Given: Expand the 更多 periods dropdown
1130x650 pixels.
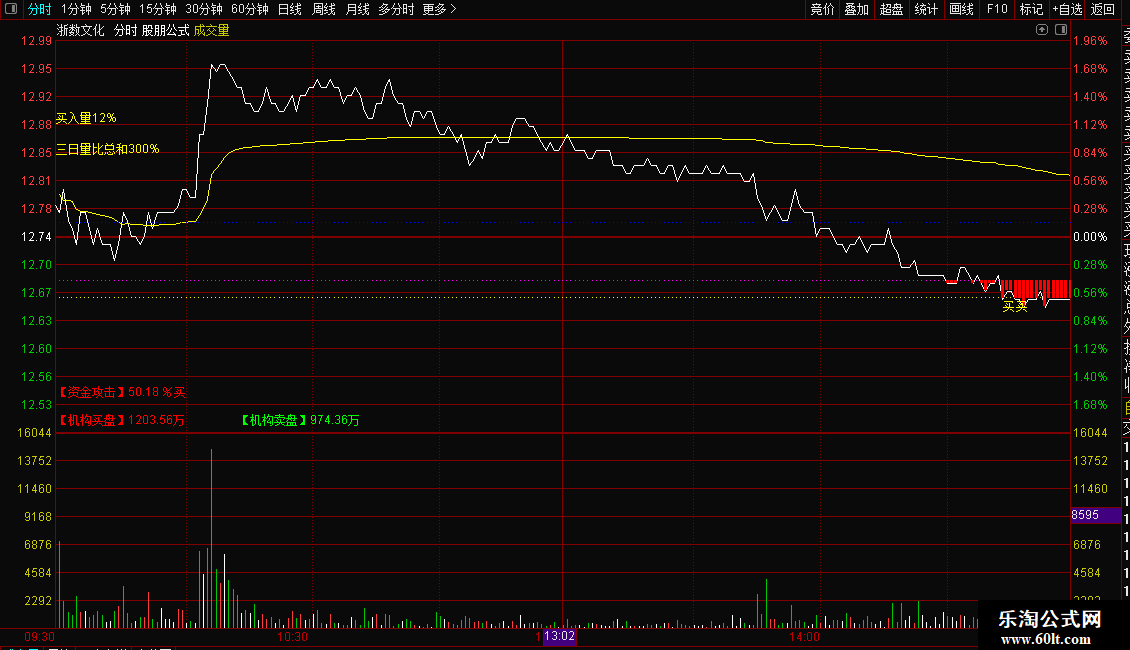Looking at the screenshot, I should 440,9.
